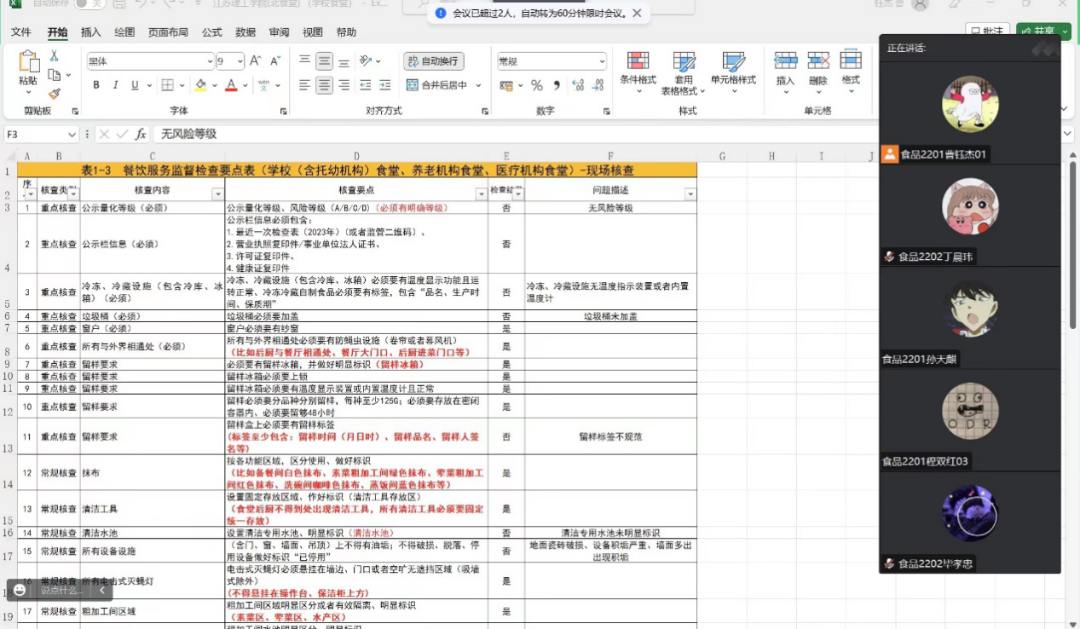Toggle center horizontal alignment button
Viewport: 1080px width, 629px height.
[x=324, y=85]
